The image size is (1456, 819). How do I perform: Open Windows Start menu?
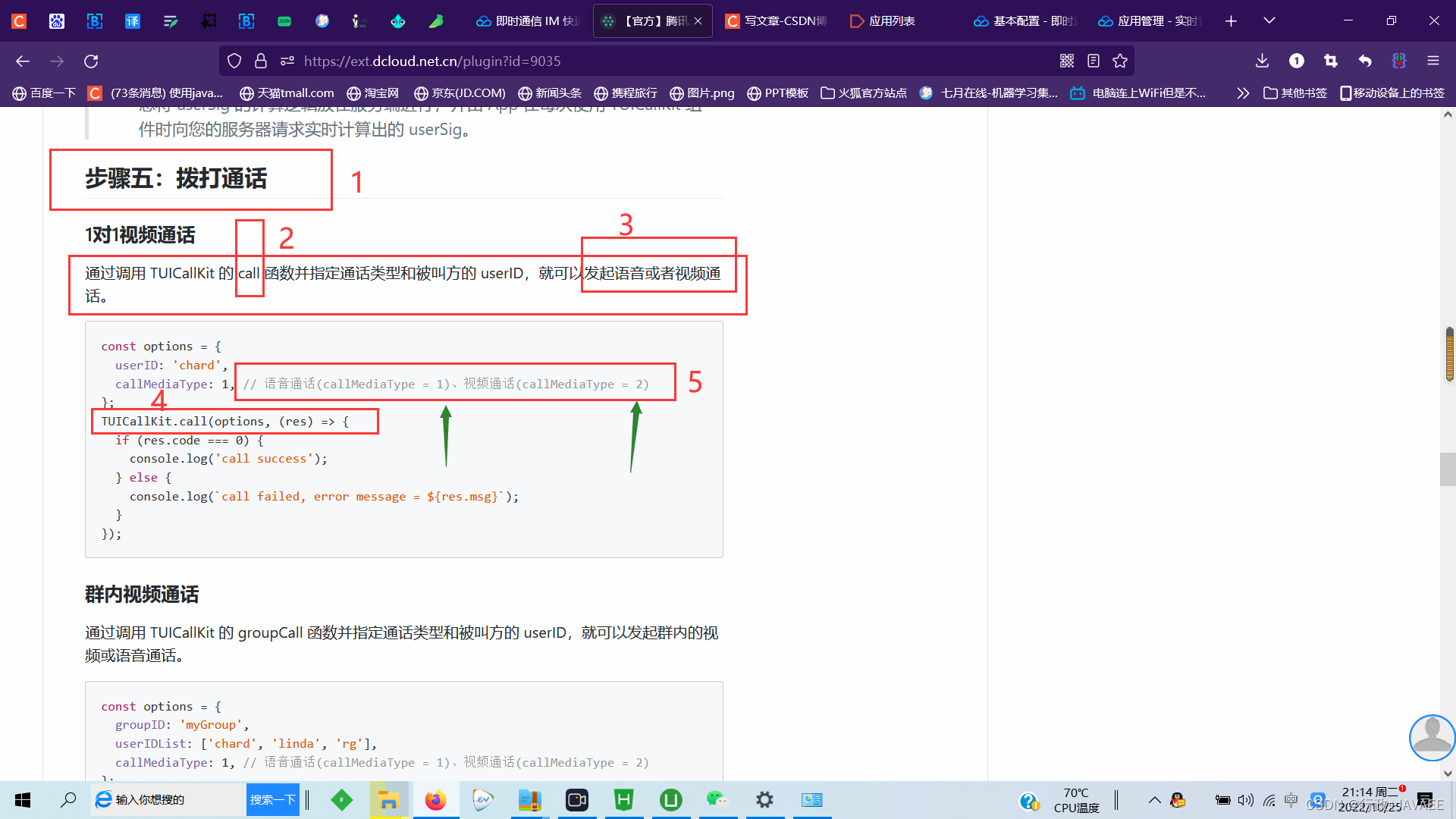tap(23, 800)
